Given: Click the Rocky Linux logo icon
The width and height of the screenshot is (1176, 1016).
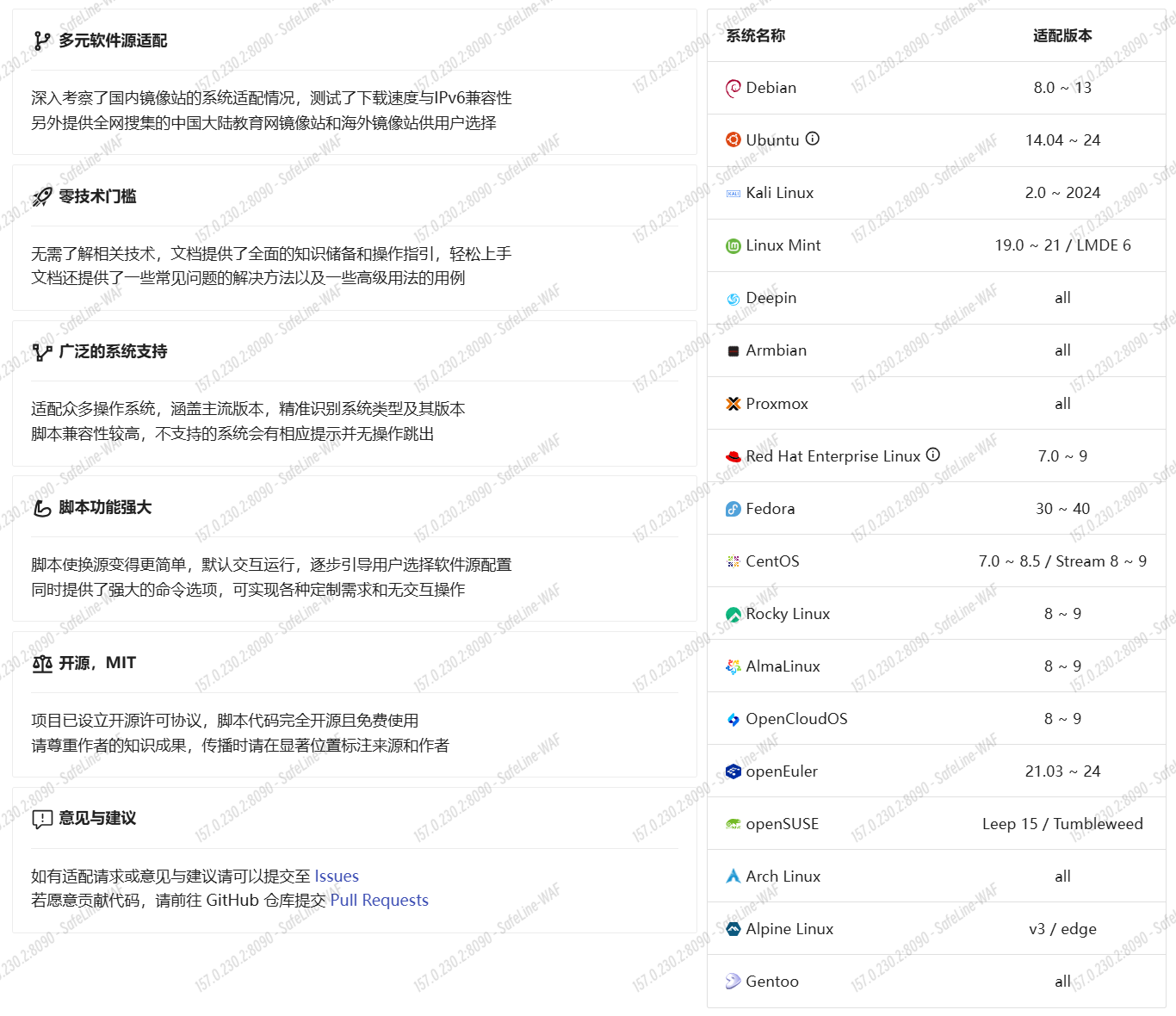Looking at the screenshot, I should point(733,615).
